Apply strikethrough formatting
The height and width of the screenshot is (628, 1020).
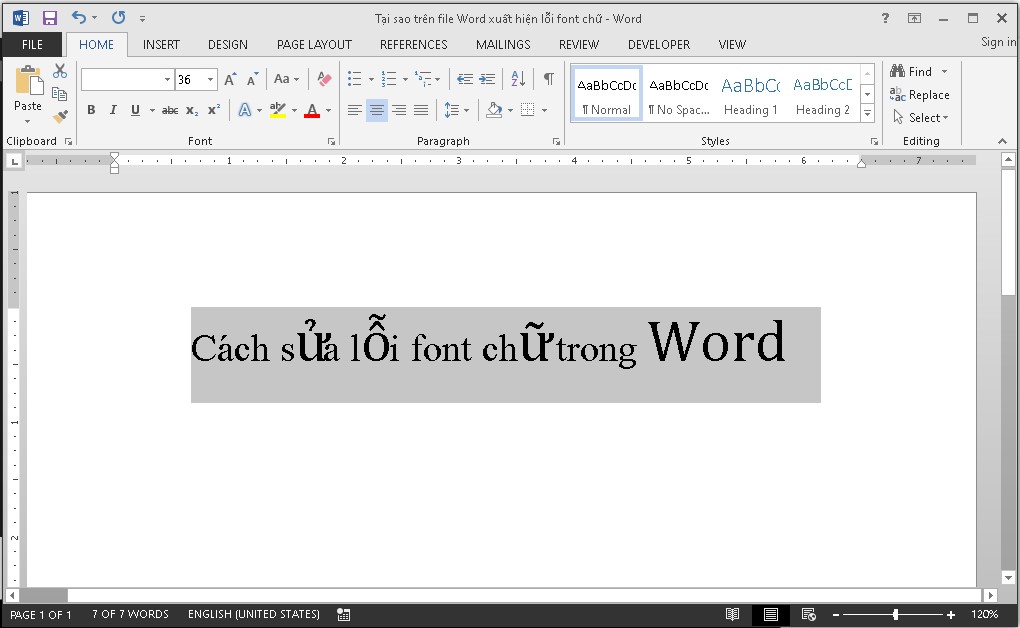point(170,110)
